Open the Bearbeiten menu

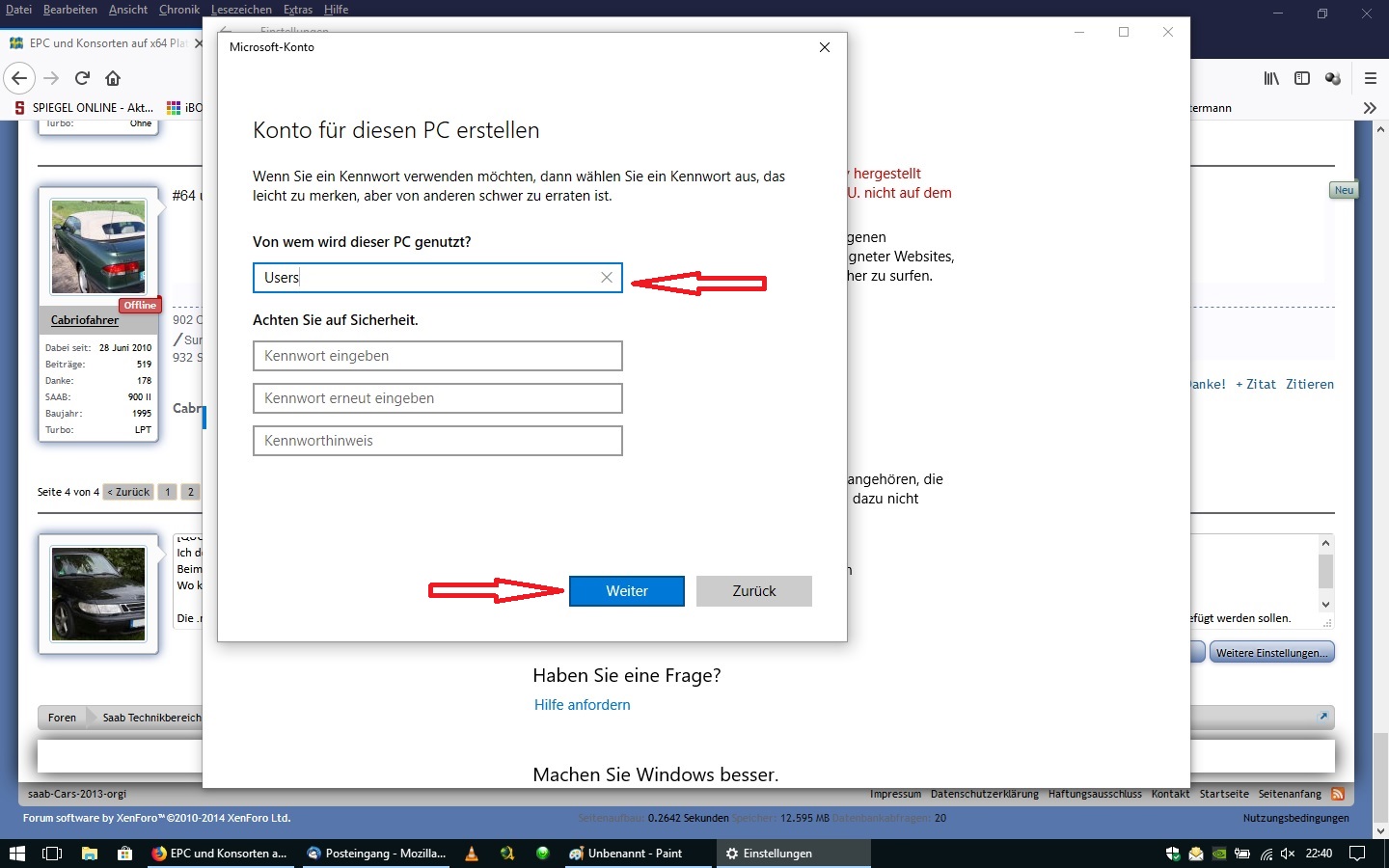[69, 10]
